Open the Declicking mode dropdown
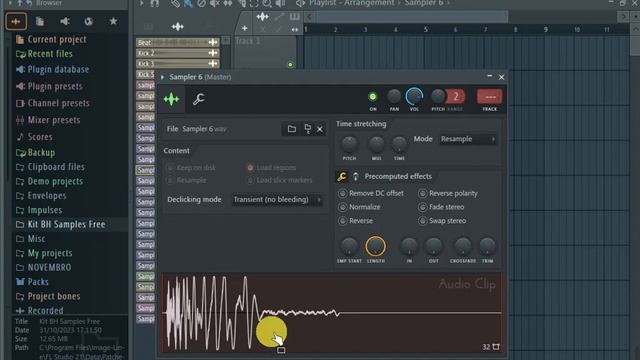 point(277,200)
